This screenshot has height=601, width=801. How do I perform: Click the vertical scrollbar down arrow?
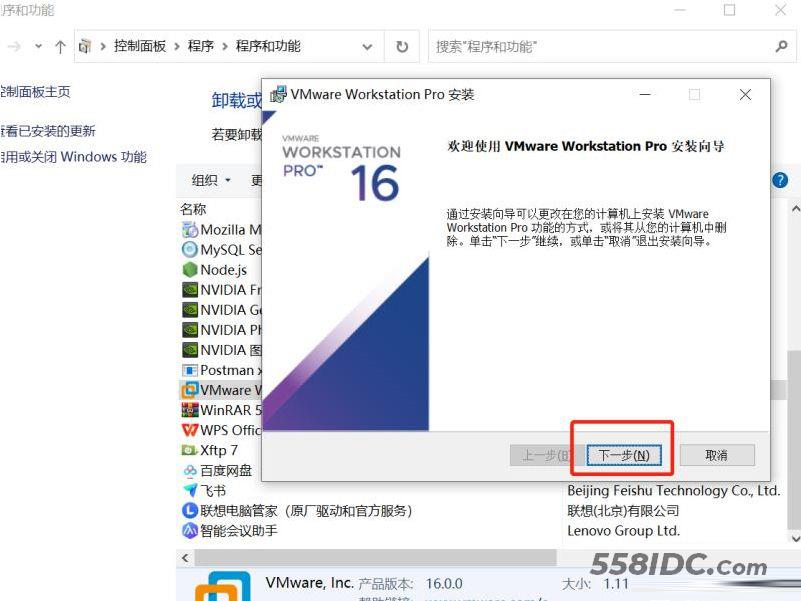tap(795, 538)
